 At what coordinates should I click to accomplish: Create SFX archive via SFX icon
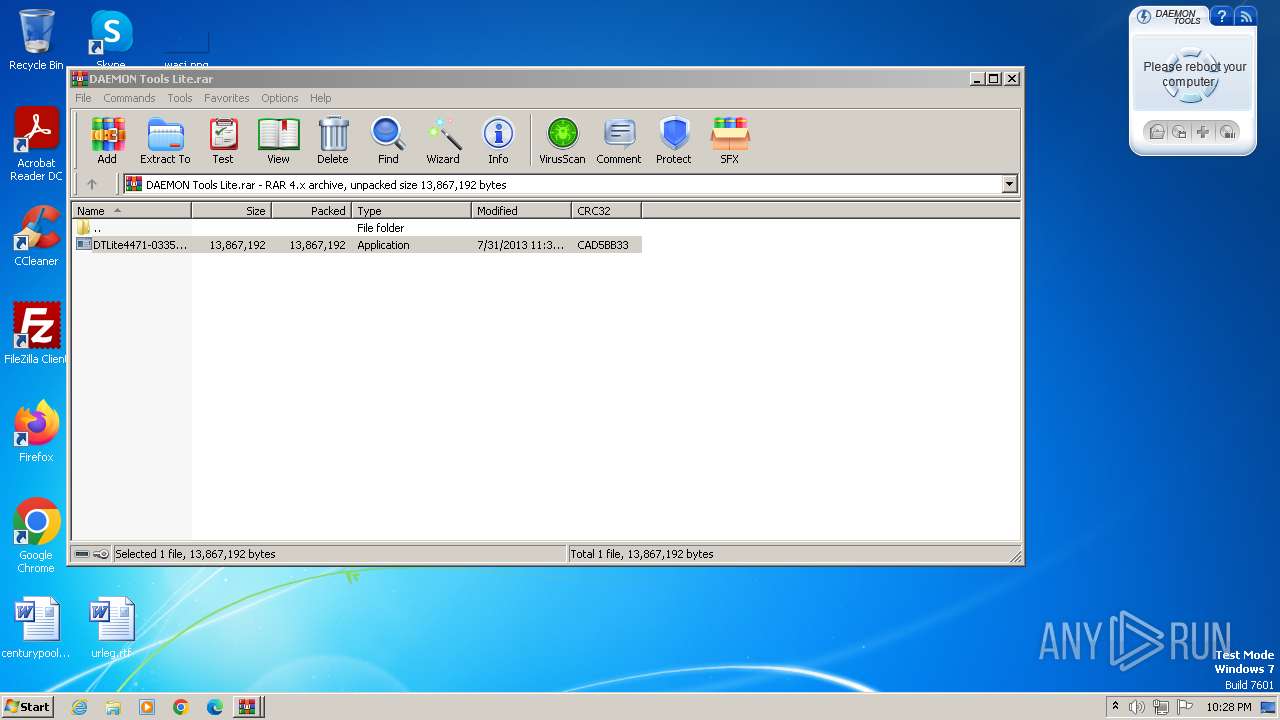click(x=730, y=140)
